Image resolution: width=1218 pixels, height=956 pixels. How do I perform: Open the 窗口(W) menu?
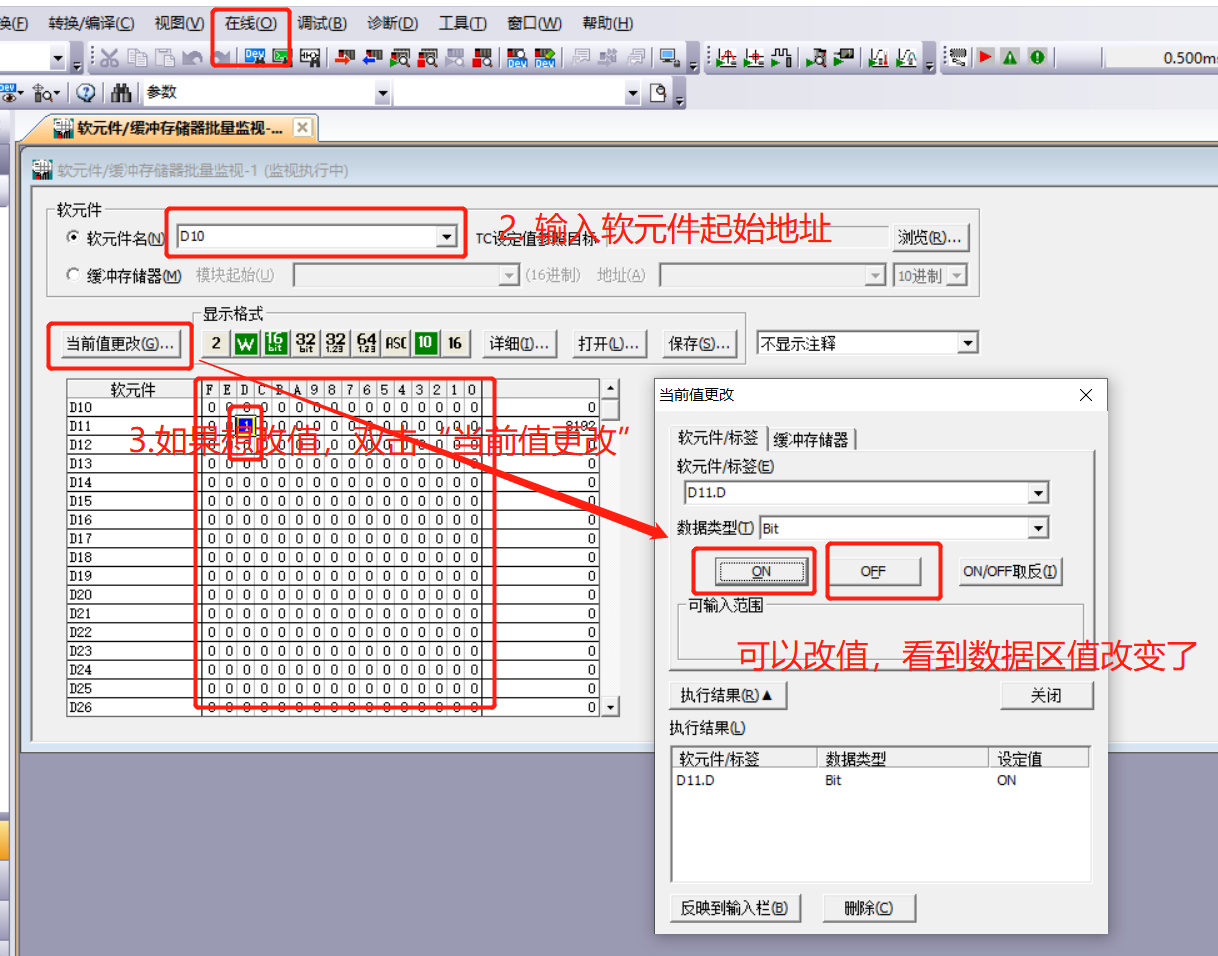535,23
